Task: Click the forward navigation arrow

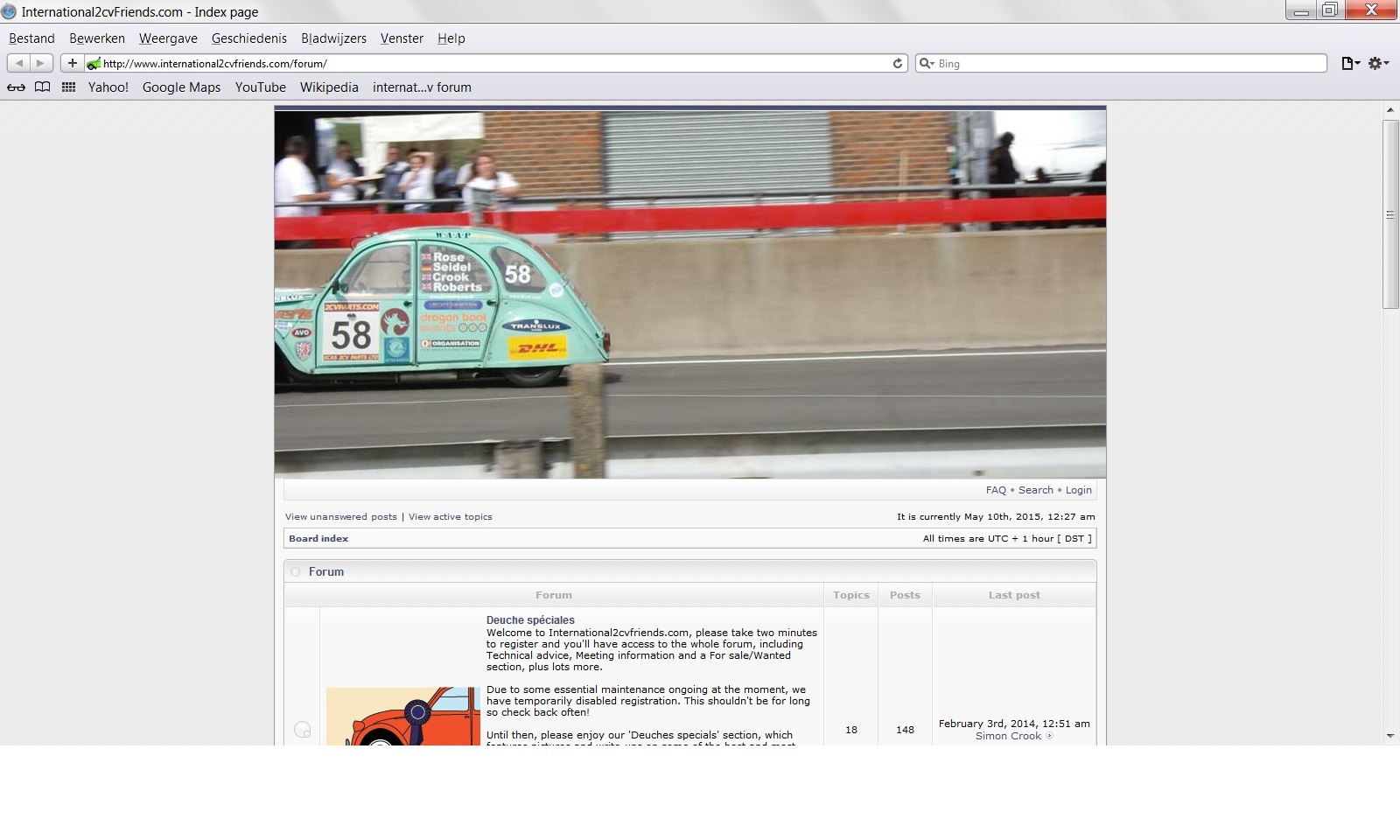Action: click(40, 63)
